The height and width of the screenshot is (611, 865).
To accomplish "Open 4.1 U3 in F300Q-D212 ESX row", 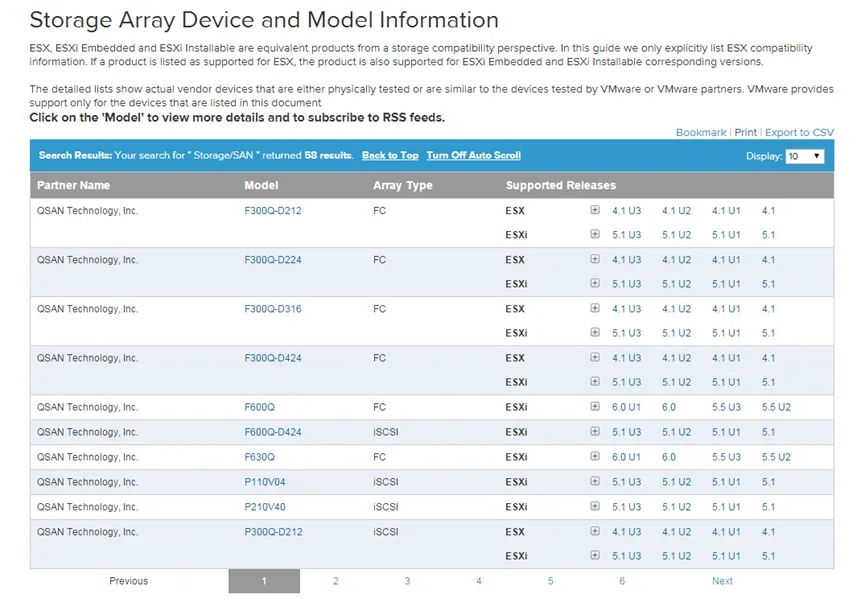I will pos(626,211).
